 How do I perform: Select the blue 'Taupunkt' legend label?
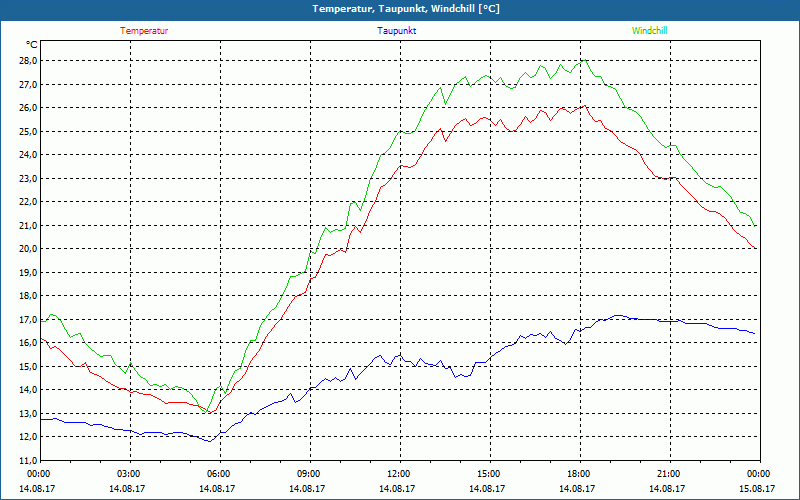[x=396, y=31]
